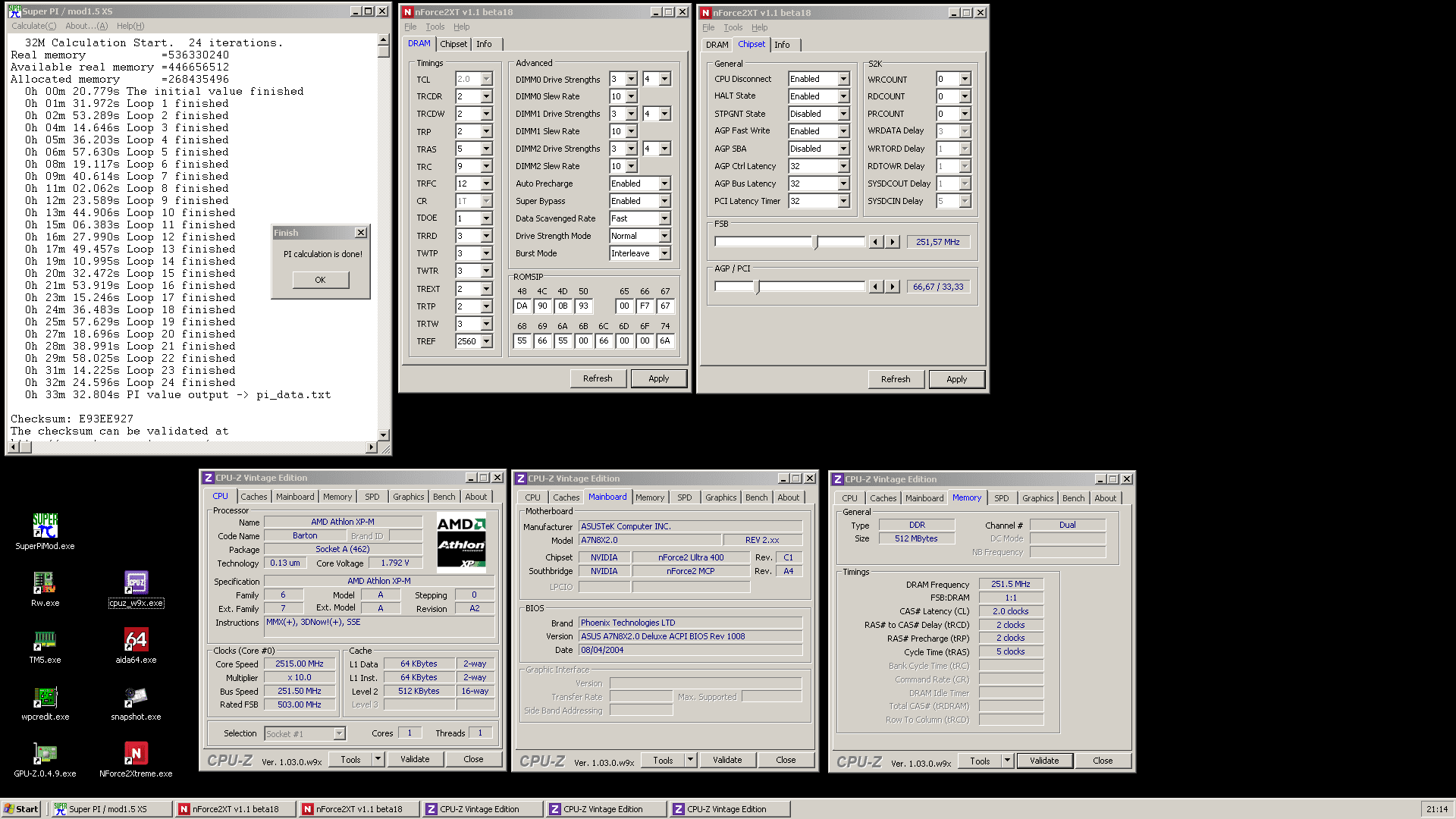Open the TRAS timing dropdown

(486, 149)
